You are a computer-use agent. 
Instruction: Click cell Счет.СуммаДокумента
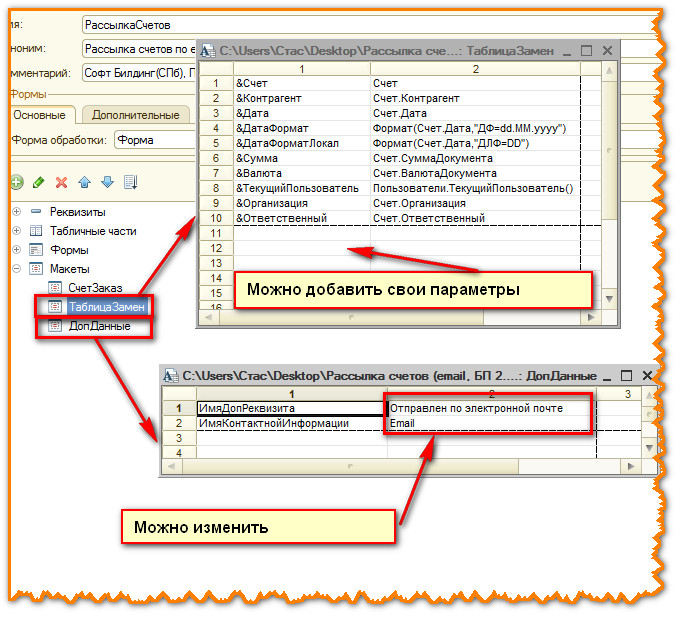click(478, 159)
